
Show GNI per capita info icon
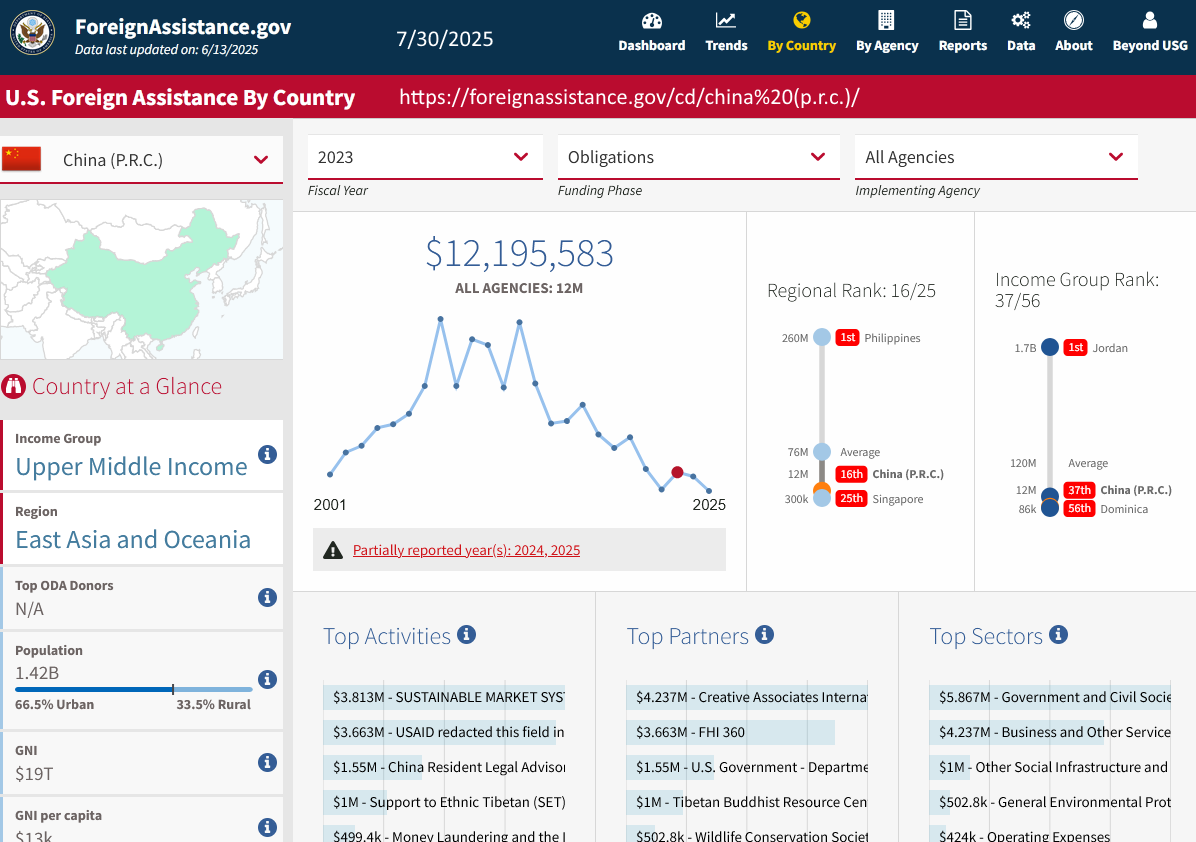click(267, 827)
